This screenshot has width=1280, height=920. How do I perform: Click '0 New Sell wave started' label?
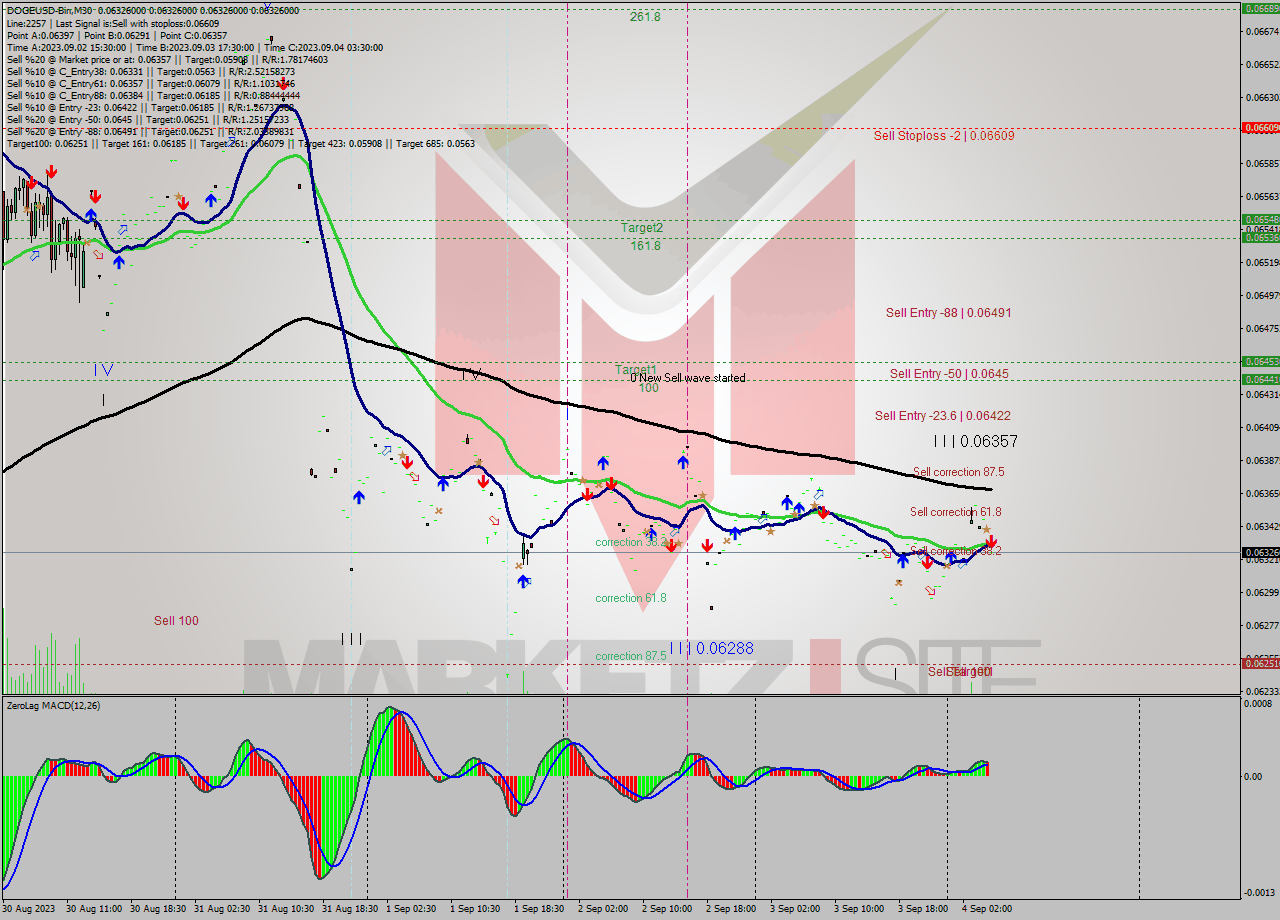click(688, 378)
